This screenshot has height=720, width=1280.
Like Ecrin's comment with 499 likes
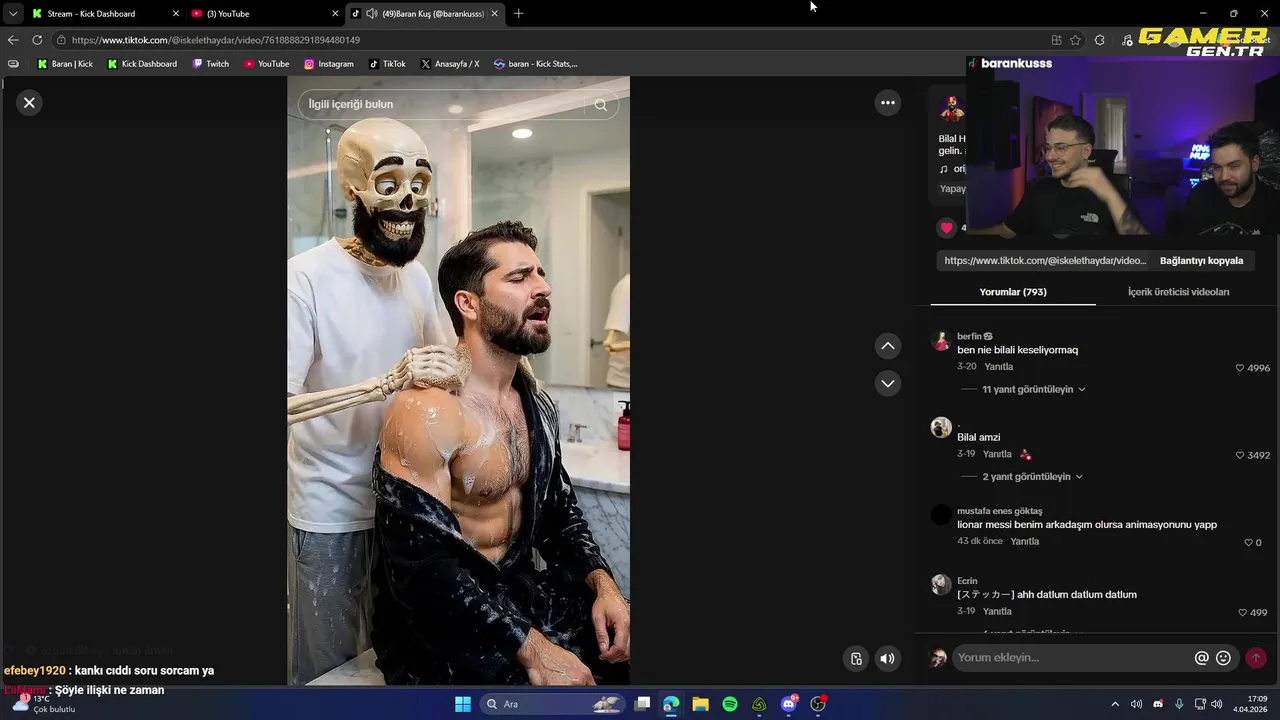tap(1242, 613)
